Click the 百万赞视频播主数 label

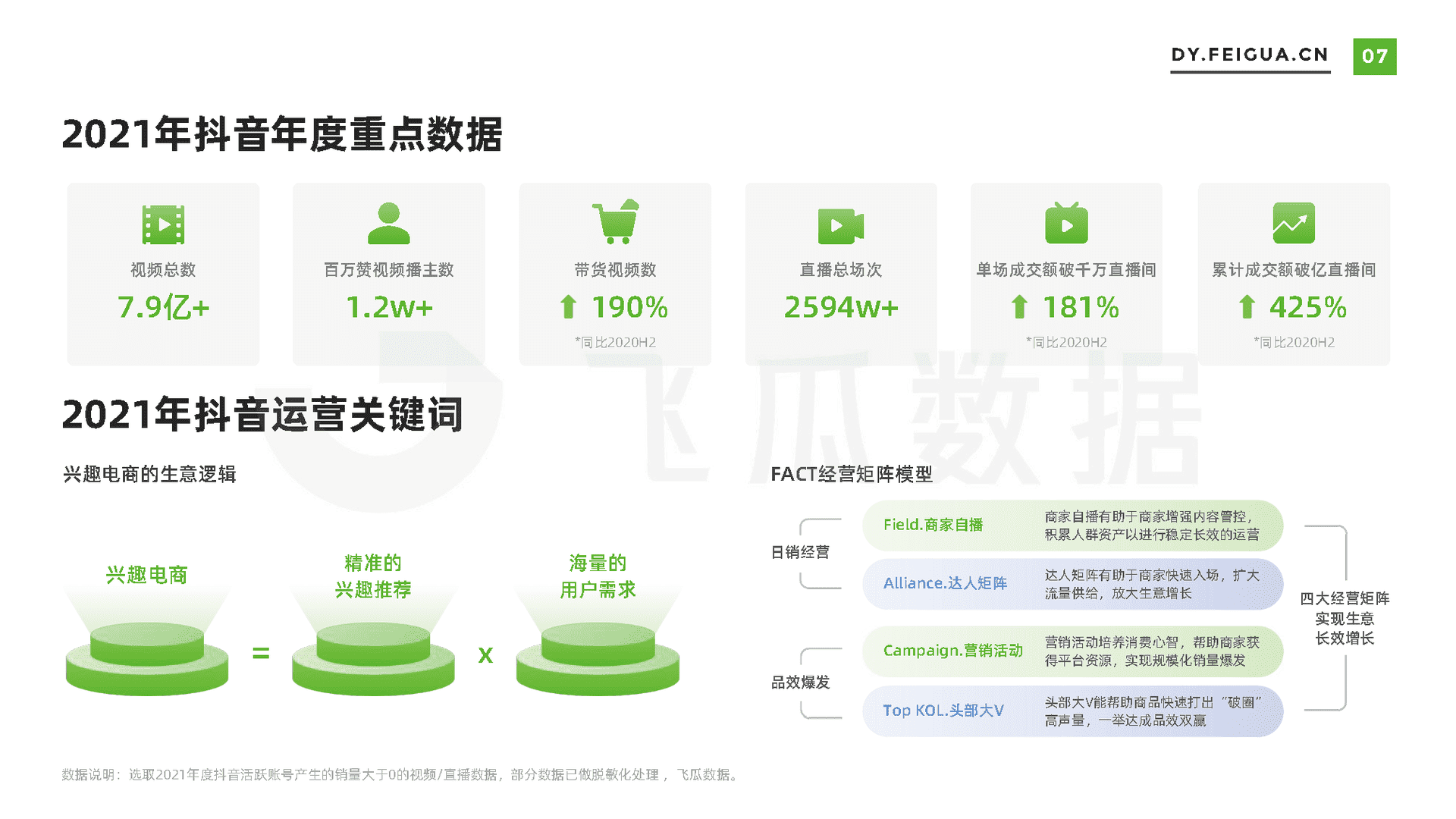388,270
